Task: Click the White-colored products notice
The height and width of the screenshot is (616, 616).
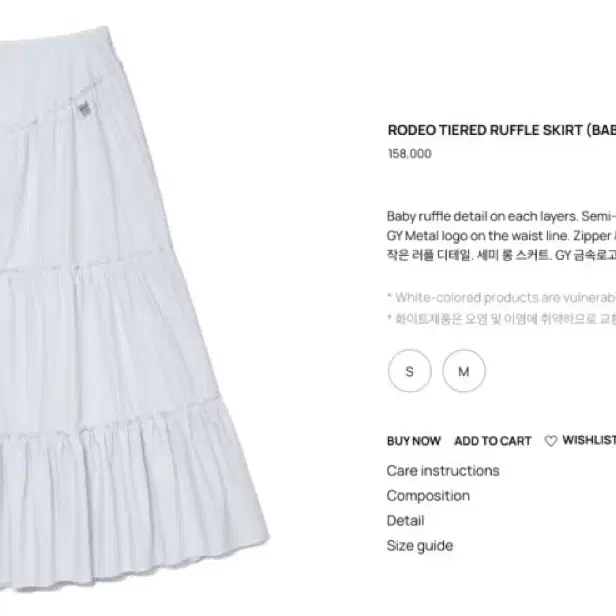Action: pyautogui.click(x=501, y=298)
